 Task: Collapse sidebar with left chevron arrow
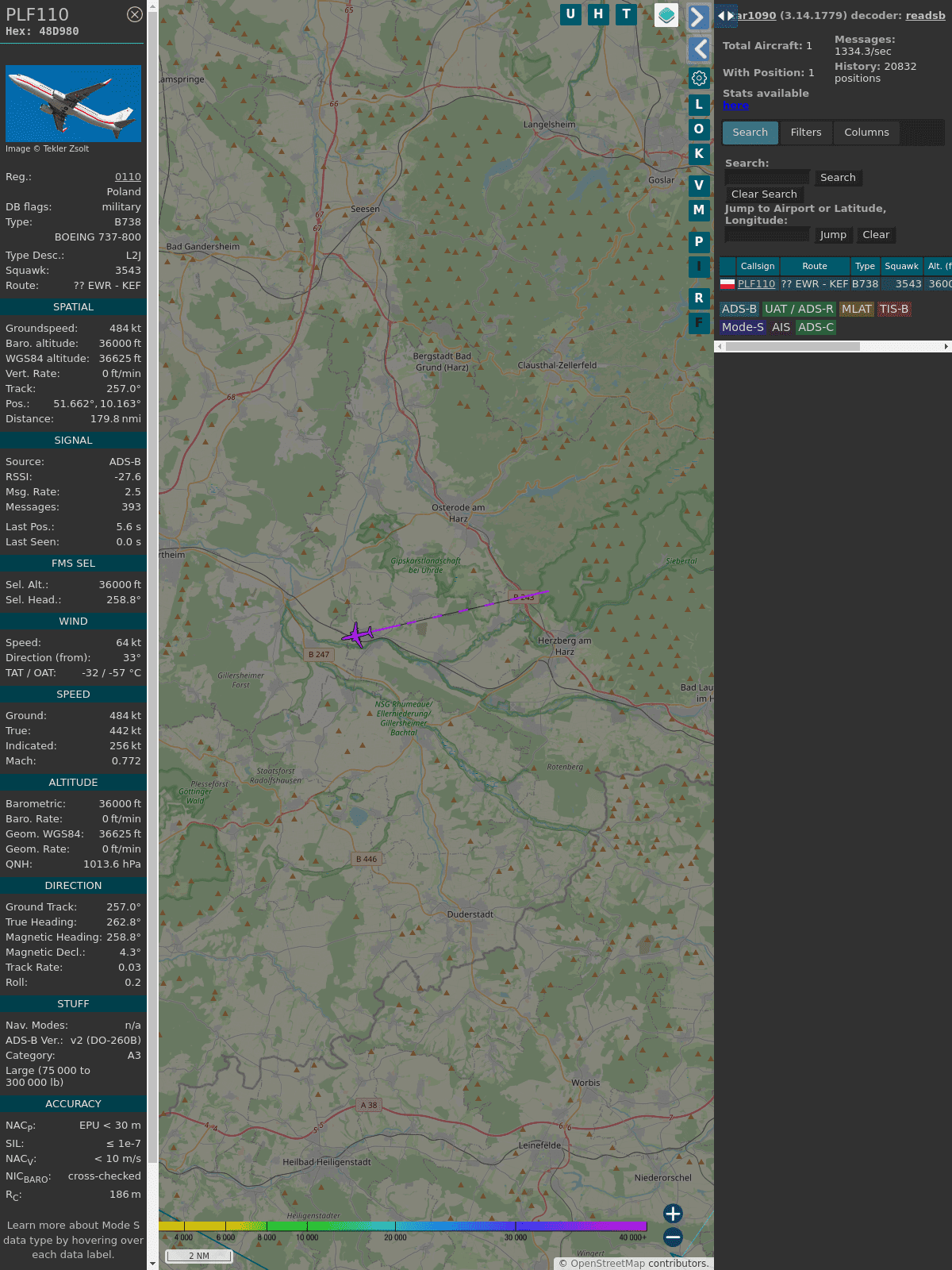(x=699, y=49)
